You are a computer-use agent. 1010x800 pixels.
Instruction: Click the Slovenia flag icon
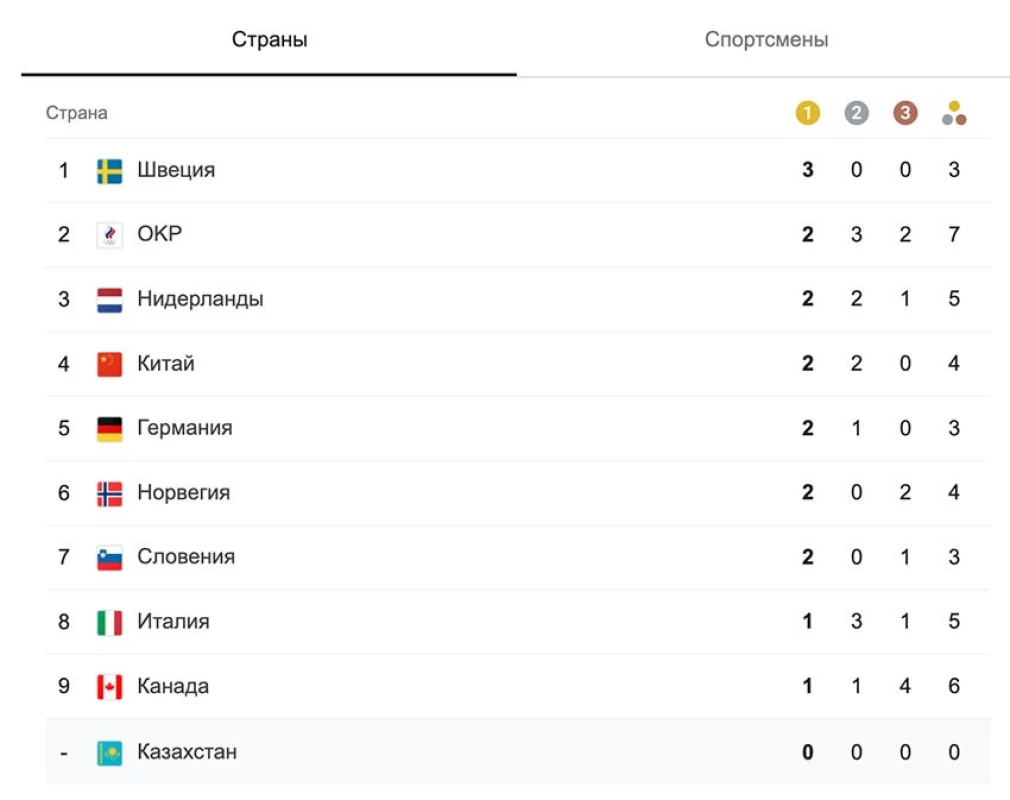[110, 558]
